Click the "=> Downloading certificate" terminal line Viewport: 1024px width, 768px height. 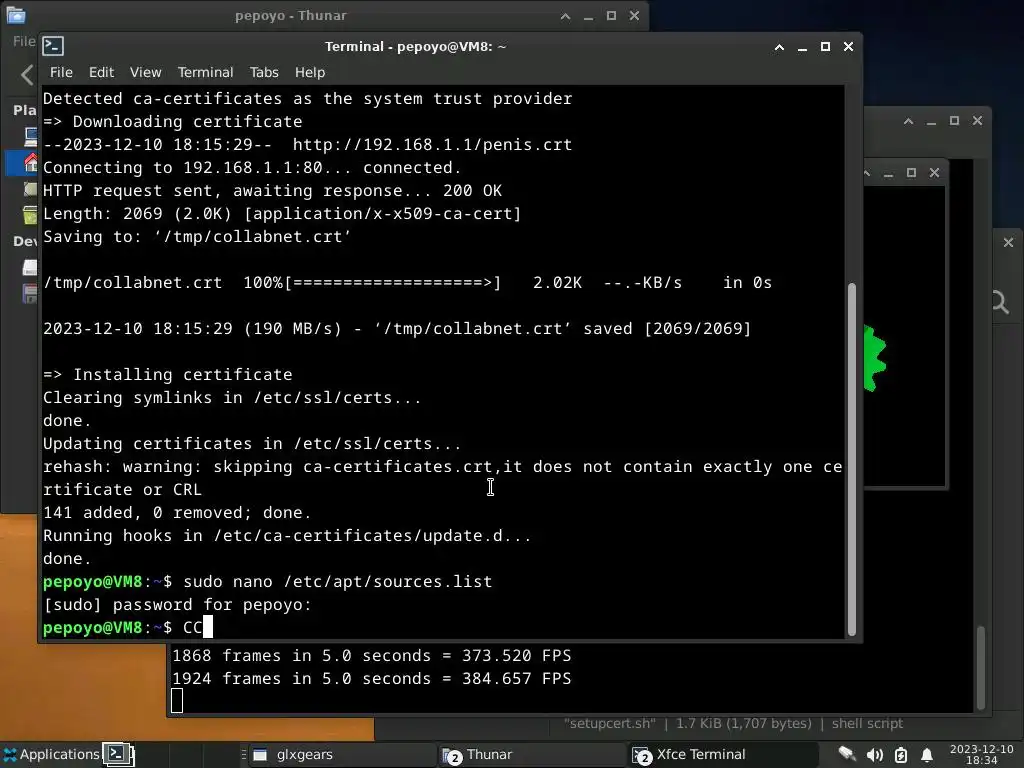(x=172, y=121)
